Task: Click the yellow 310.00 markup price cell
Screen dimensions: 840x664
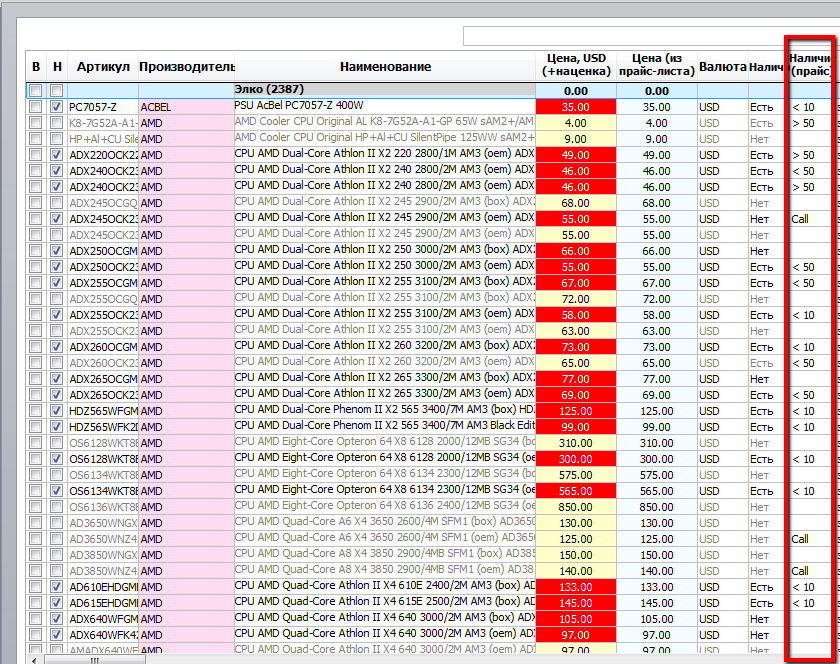Action: (x=576, y=443)
